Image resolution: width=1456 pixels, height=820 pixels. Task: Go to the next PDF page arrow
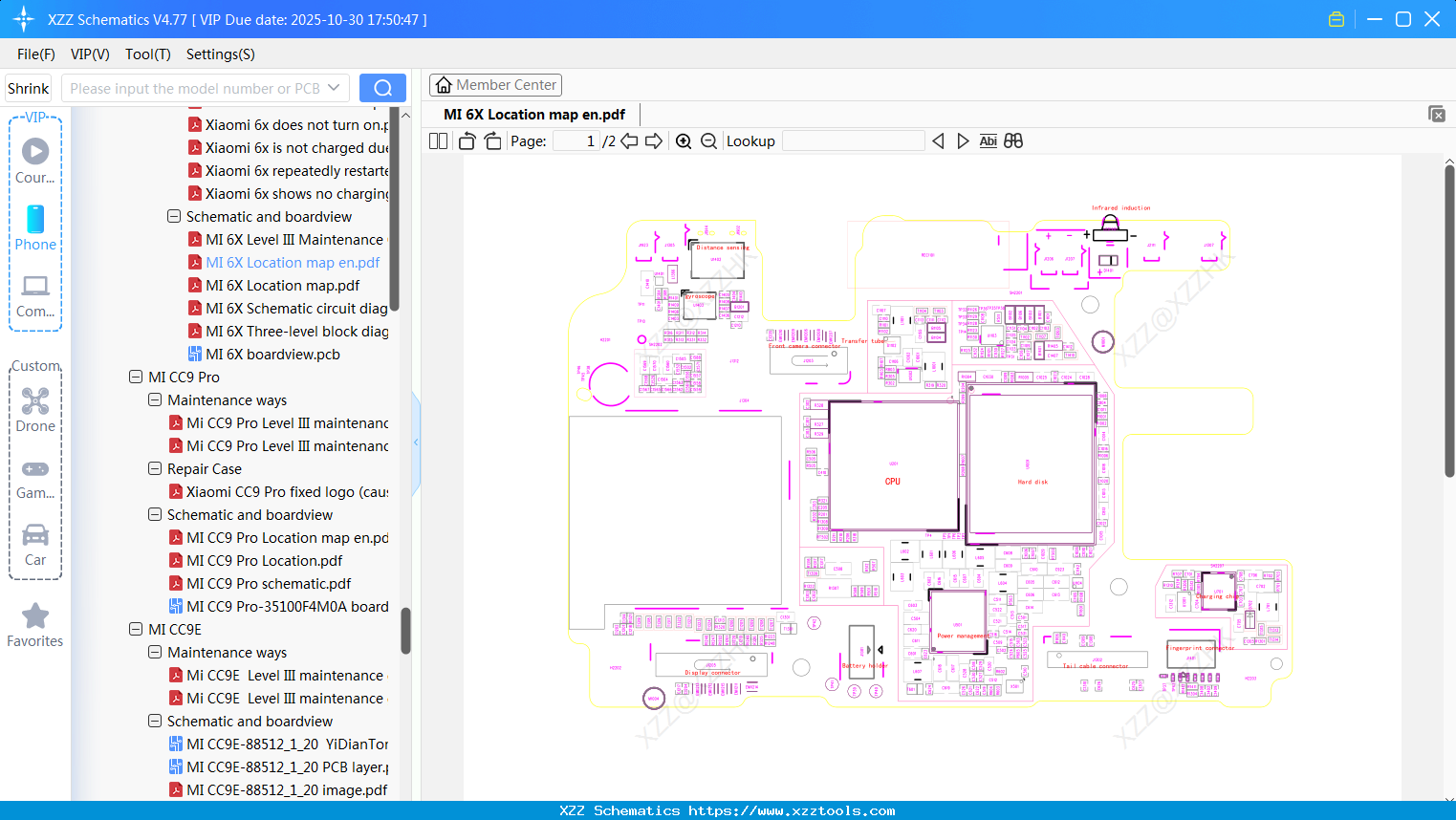pos(654,141)
